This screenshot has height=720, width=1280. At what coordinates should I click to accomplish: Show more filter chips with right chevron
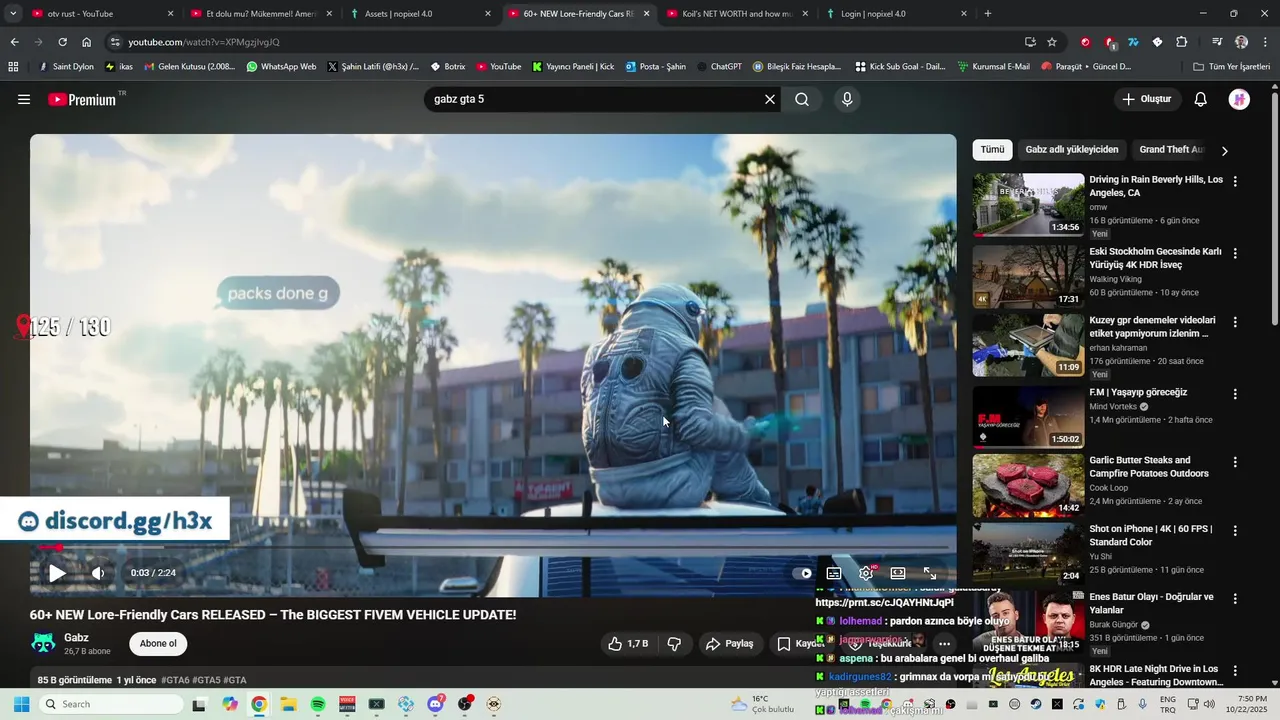(1224, 151)
